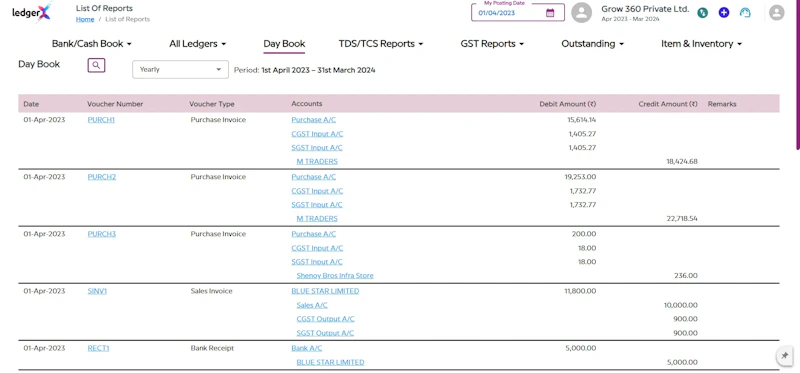The height and width of the screenshot is (373, 800).
Task: Expand the All Ledgers menu
Action: [x=197, y=44]
